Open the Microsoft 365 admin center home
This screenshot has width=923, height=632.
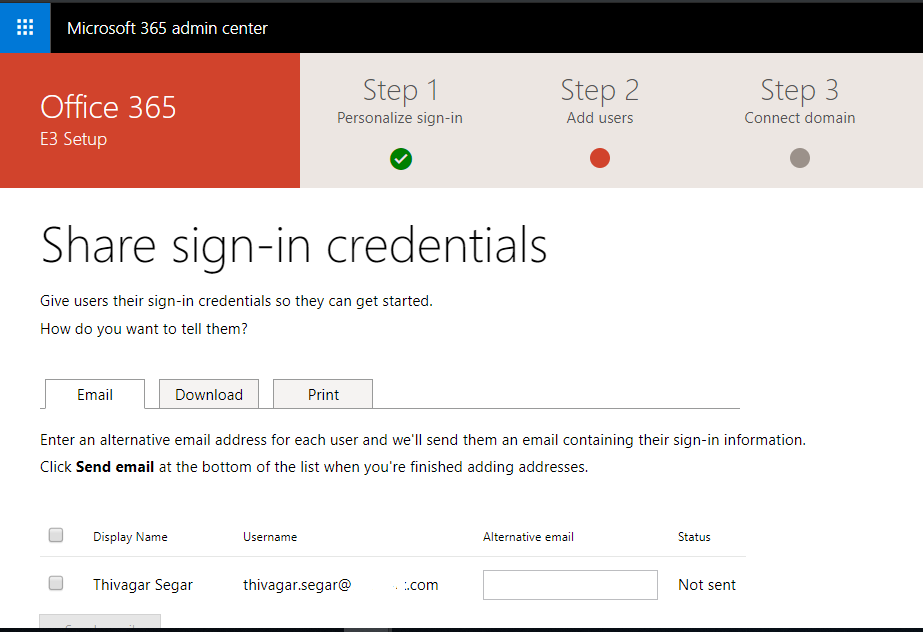pos(166,28)
